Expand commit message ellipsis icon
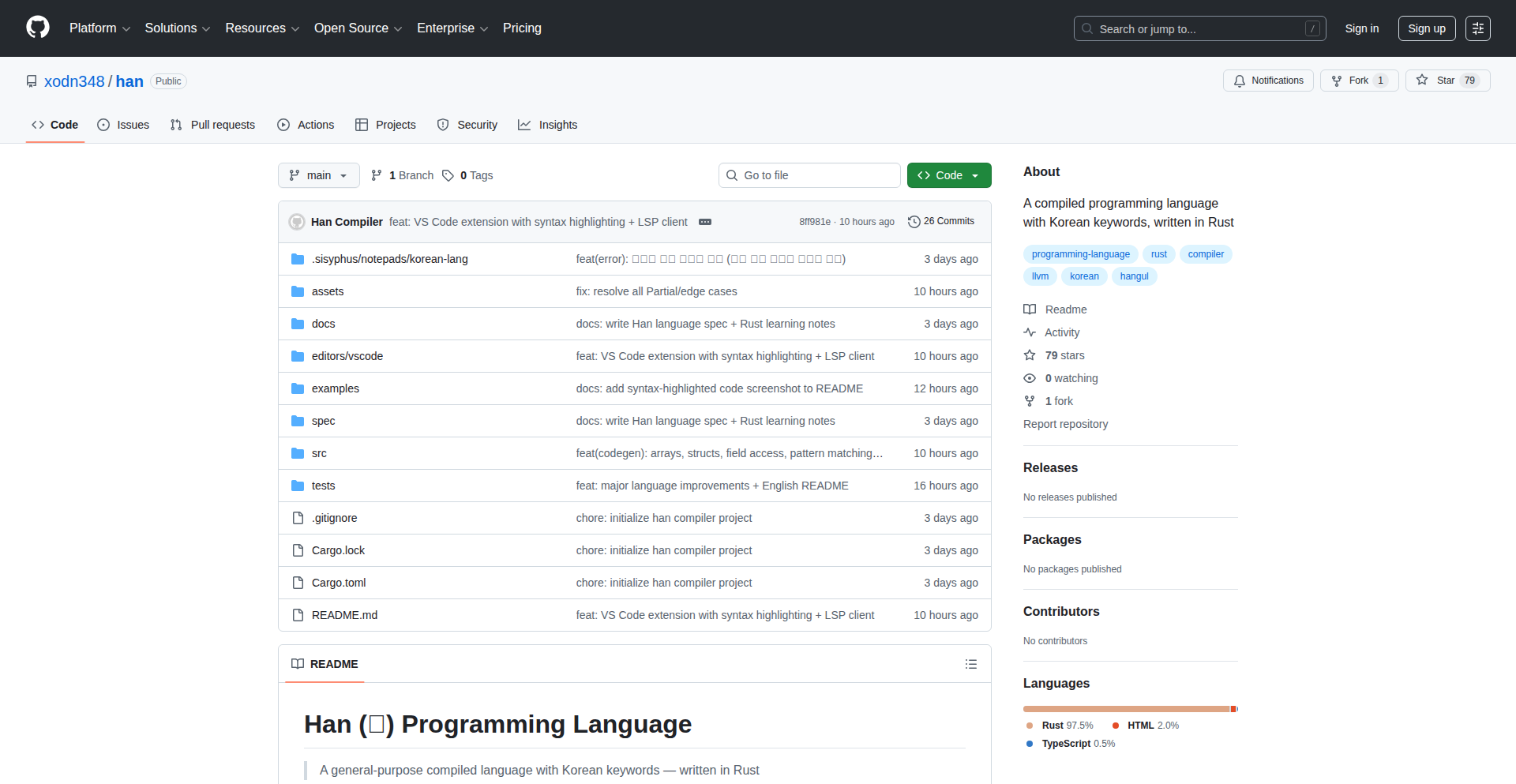Screen dimensions: 1516x784 [705, 222]
